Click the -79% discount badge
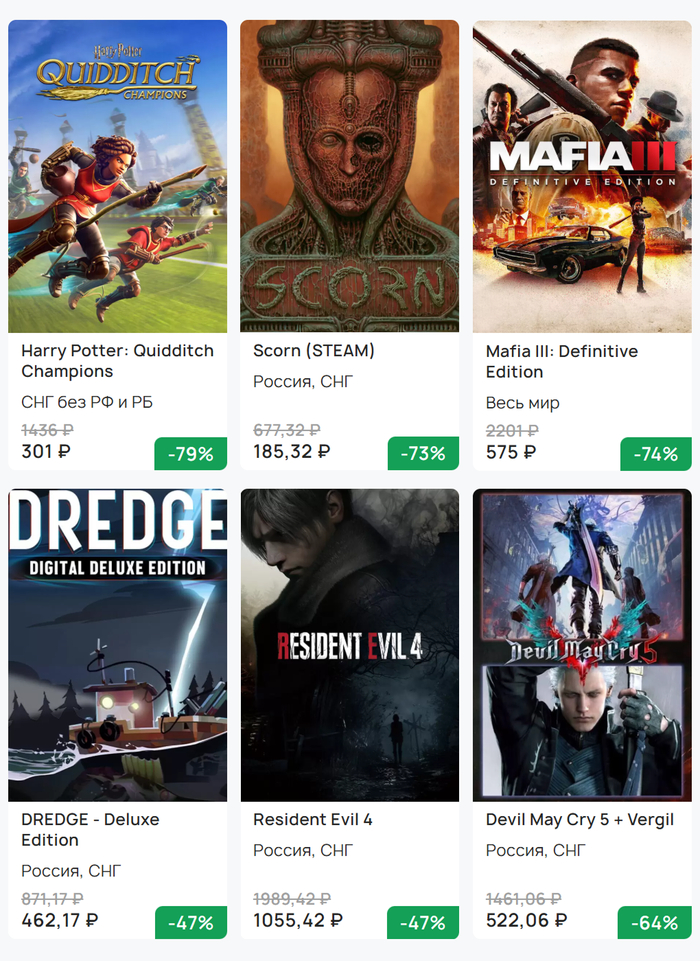The width and height of the screenshot is (700, 961). (x=190, y=454)
